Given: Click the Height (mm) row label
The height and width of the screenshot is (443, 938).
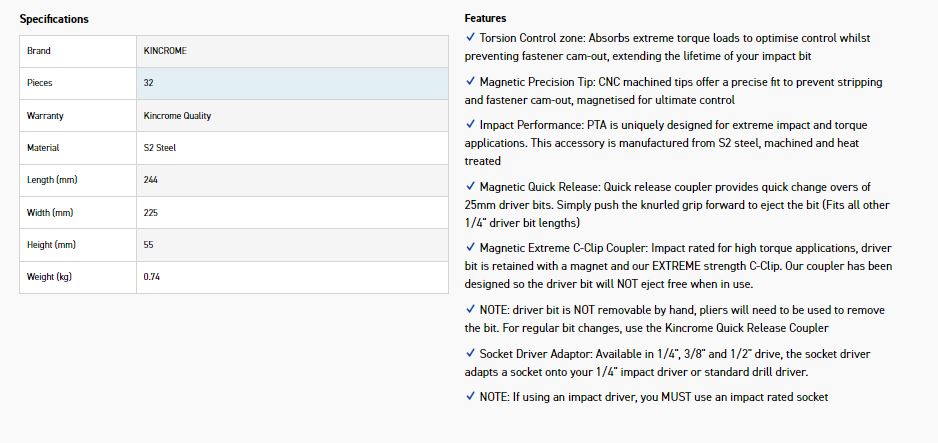Looking at the screenshot, I should (x=52, y=245).
